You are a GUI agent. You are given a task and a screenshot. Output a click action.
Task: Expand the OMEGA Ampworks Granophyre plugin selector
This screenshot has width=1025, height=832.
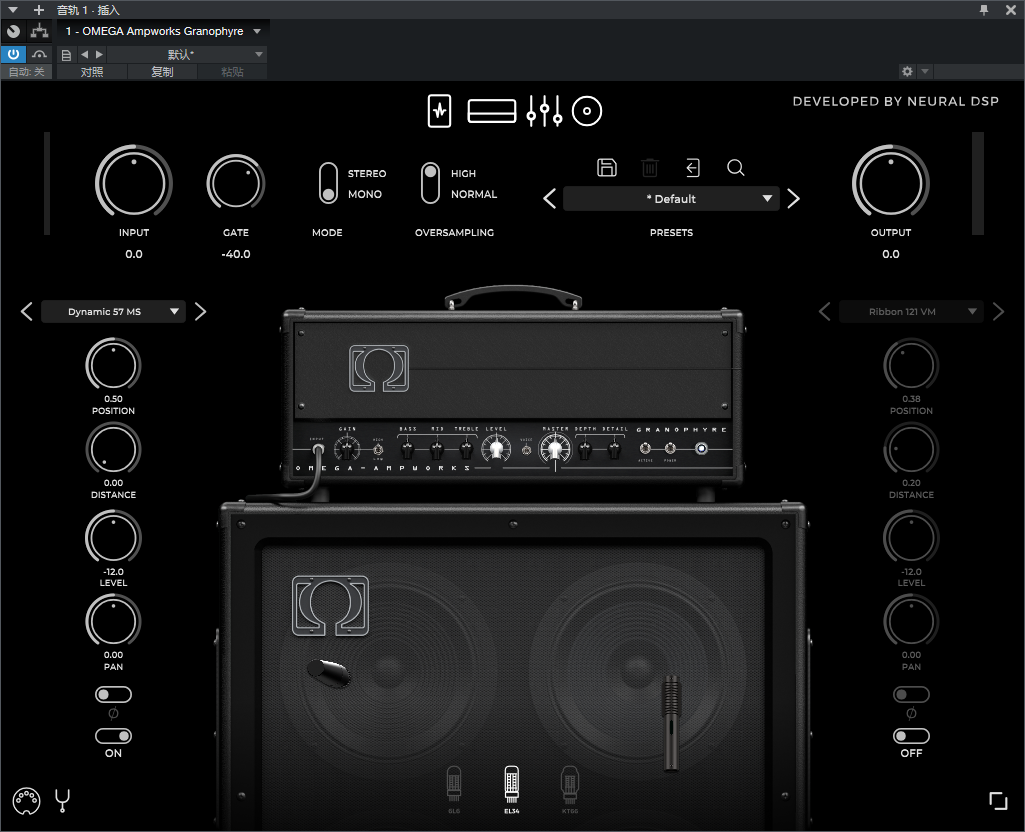(x=163, y=31)
